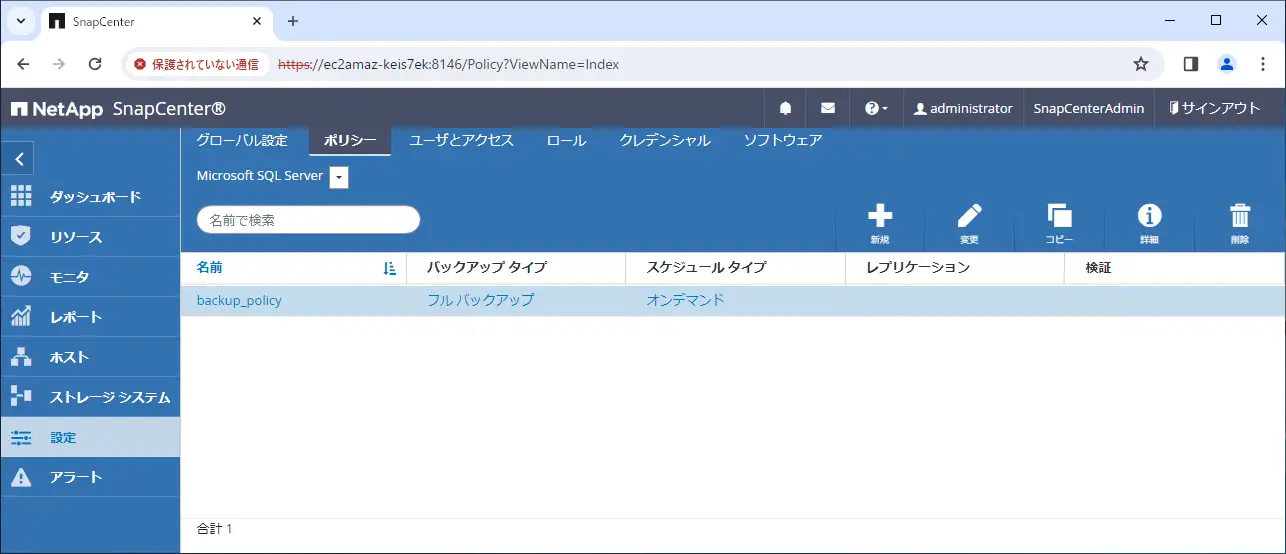The image size is (1286, 554).
Task: Click the SnapCenterAdmin role link
Action: (x=1088, y=108)
